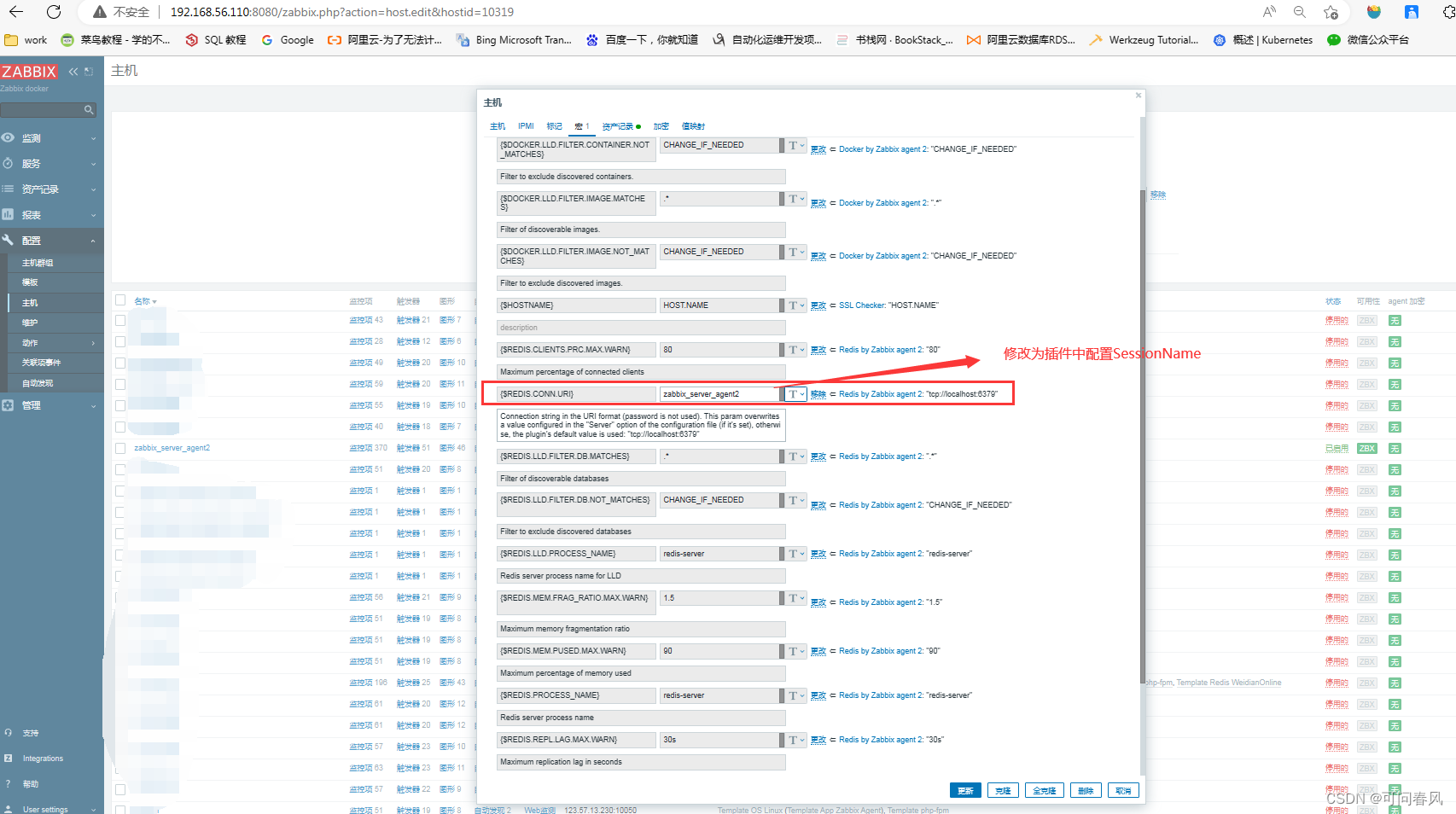Click the 帮助 question mark icon

pos(8,783)
